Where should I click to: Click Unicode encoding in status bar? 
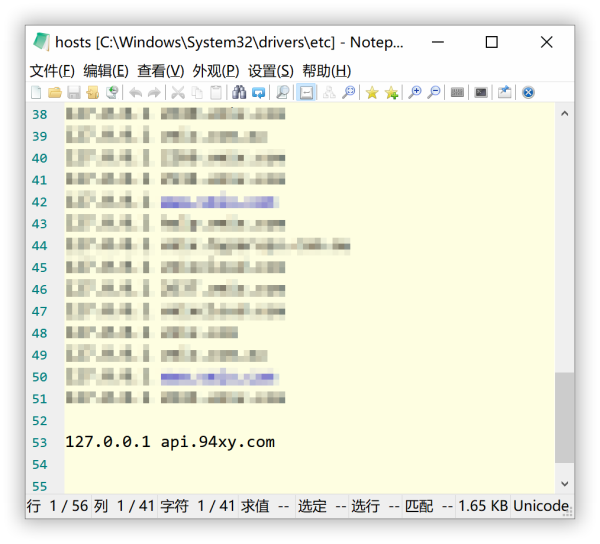click(541, 506)
